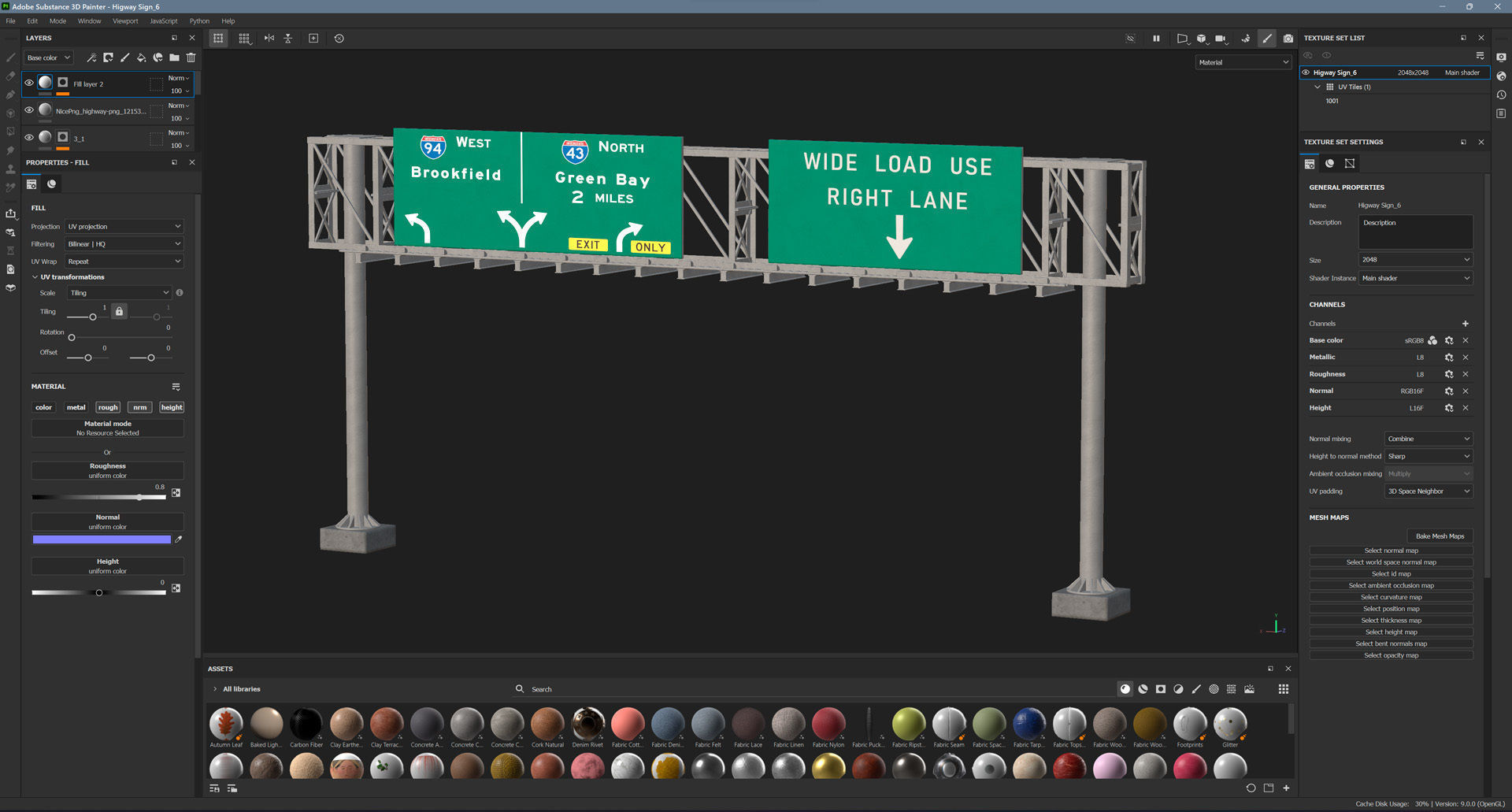
Task: Hide the 3_1 layer
Action: pyautogui.click(x=29, y=137)
